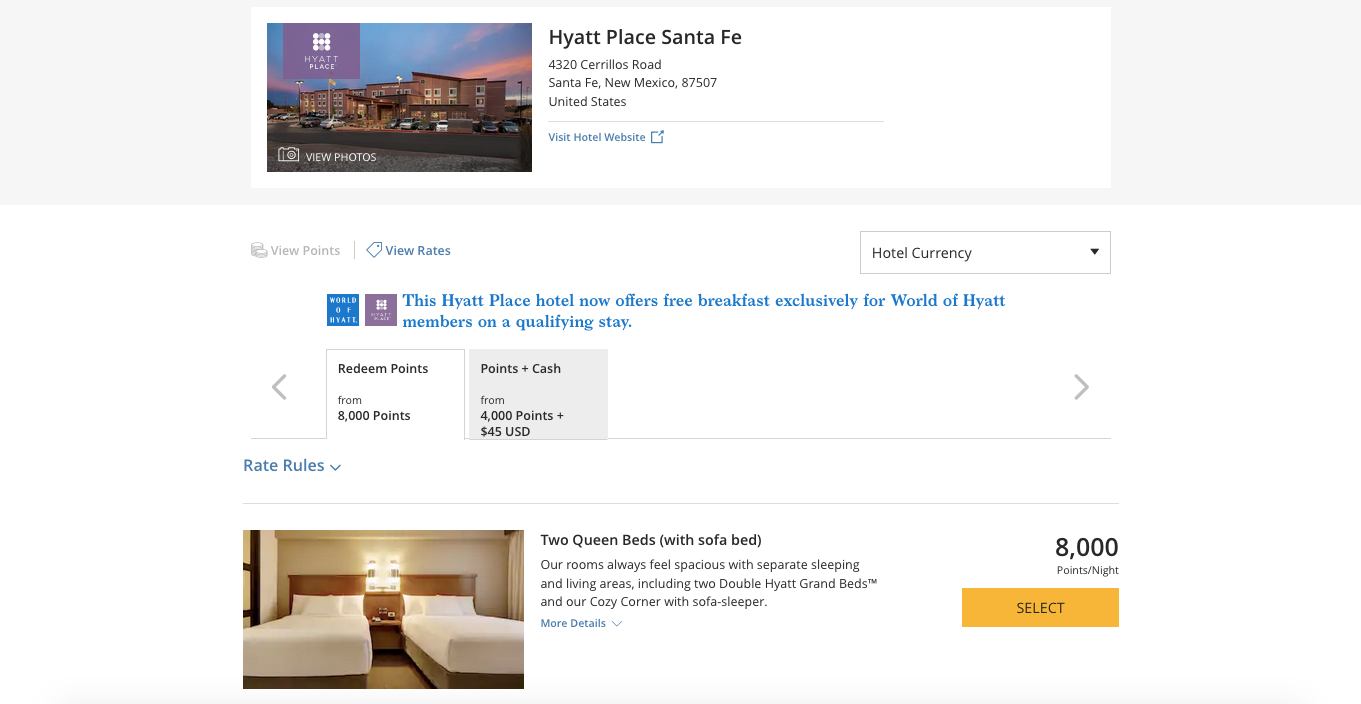Click the Two Queen Beds room photo
This screenshot has height=704, width=1361.
(383, 609)
